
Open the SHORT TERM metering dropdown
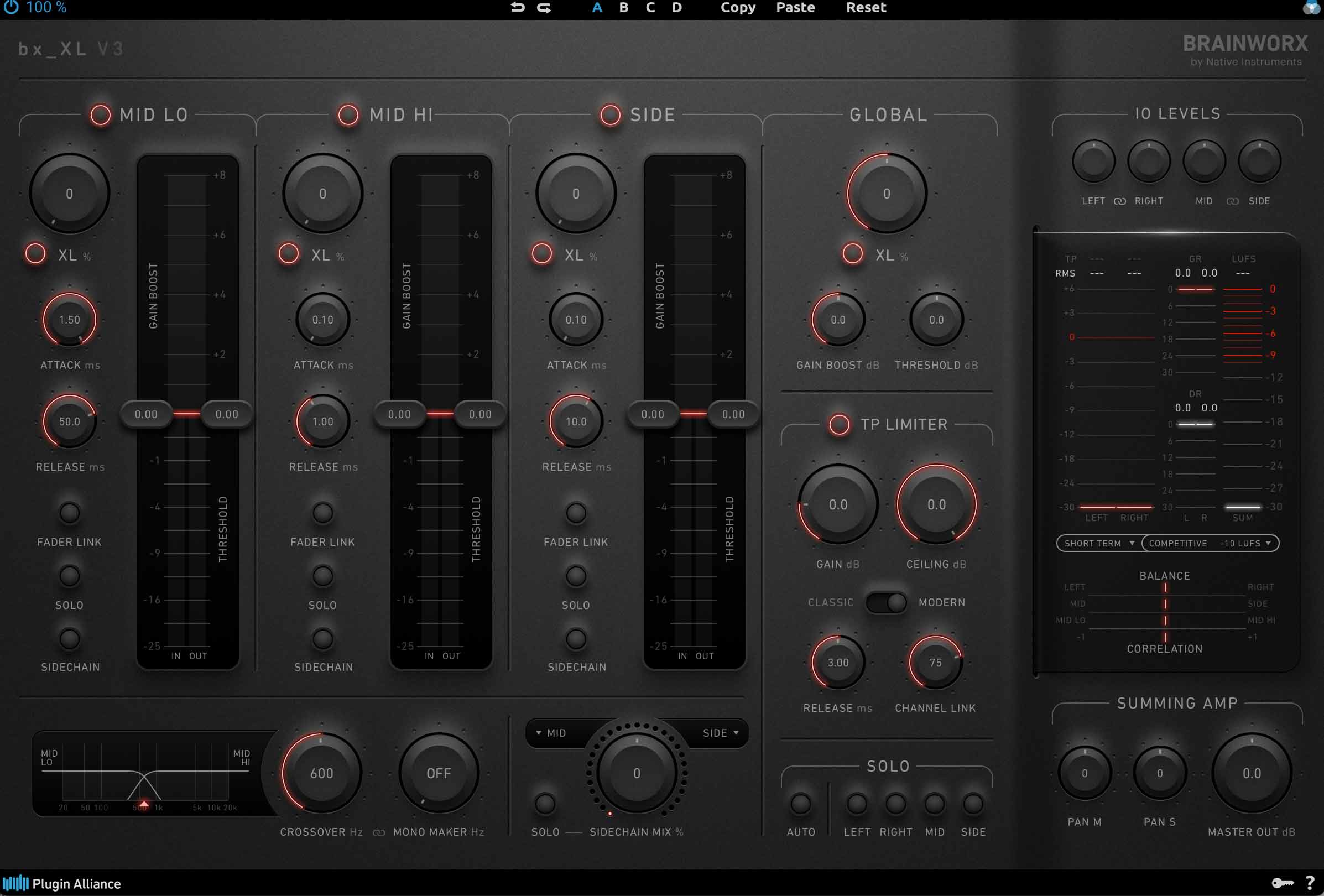coord(1099,544)
